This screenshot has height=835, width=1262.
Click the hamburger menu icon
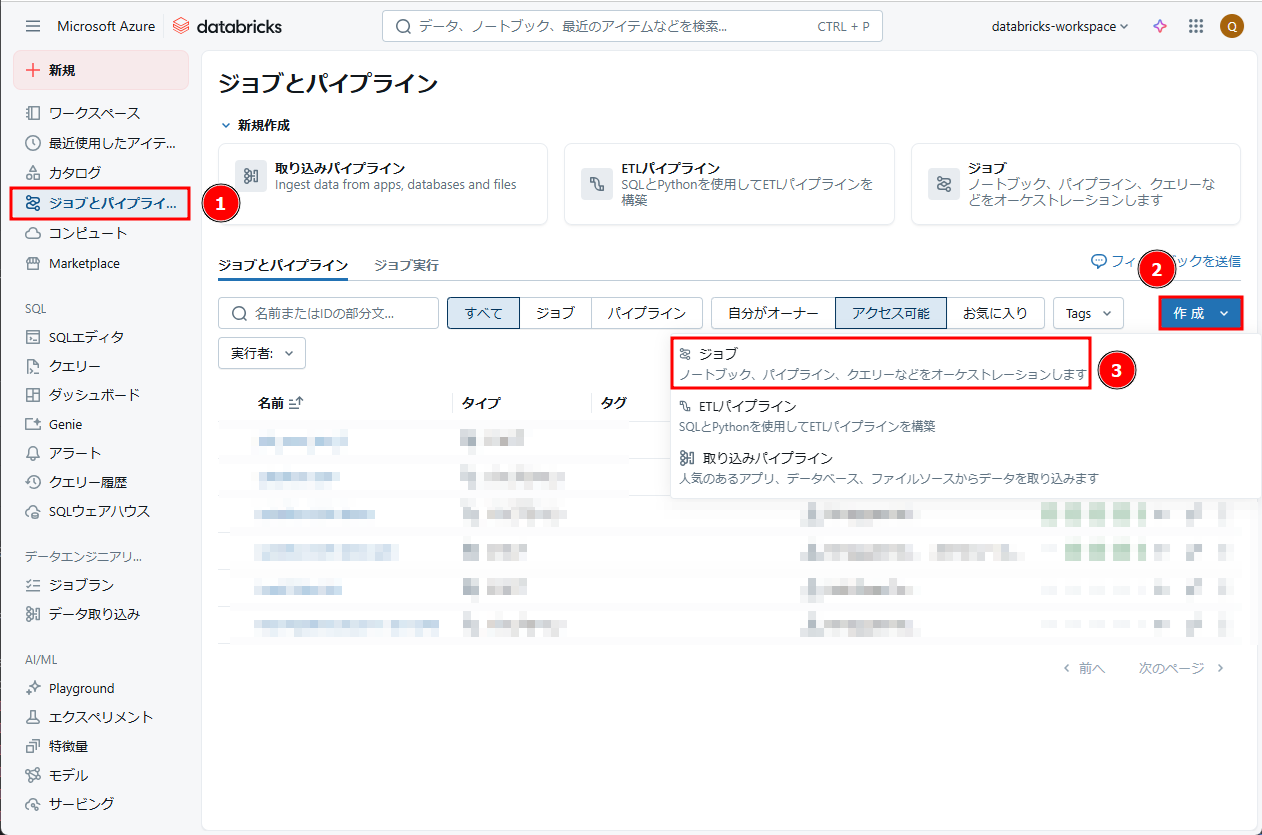tap(33, 27)
